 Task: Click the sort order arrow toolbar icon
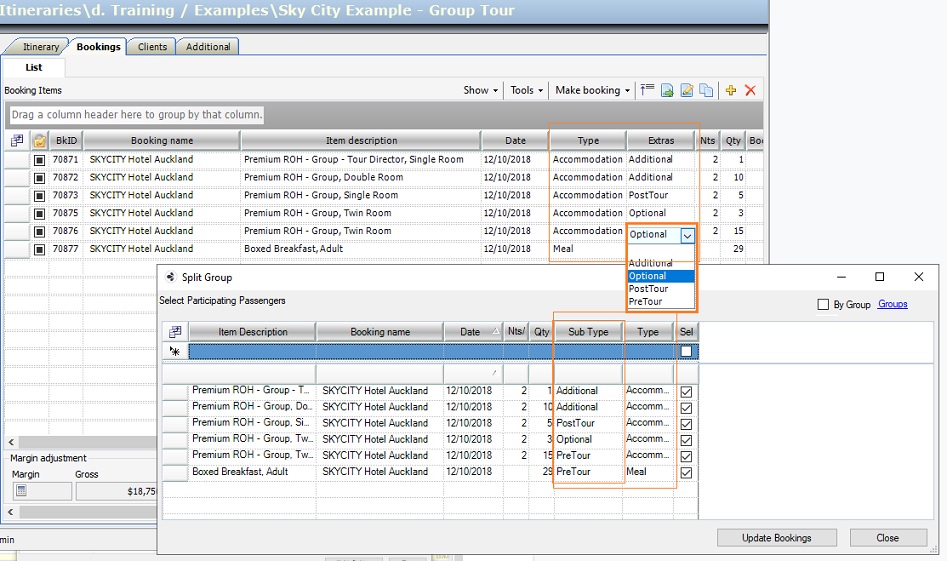pyautogui.click(x=647, y=90)
